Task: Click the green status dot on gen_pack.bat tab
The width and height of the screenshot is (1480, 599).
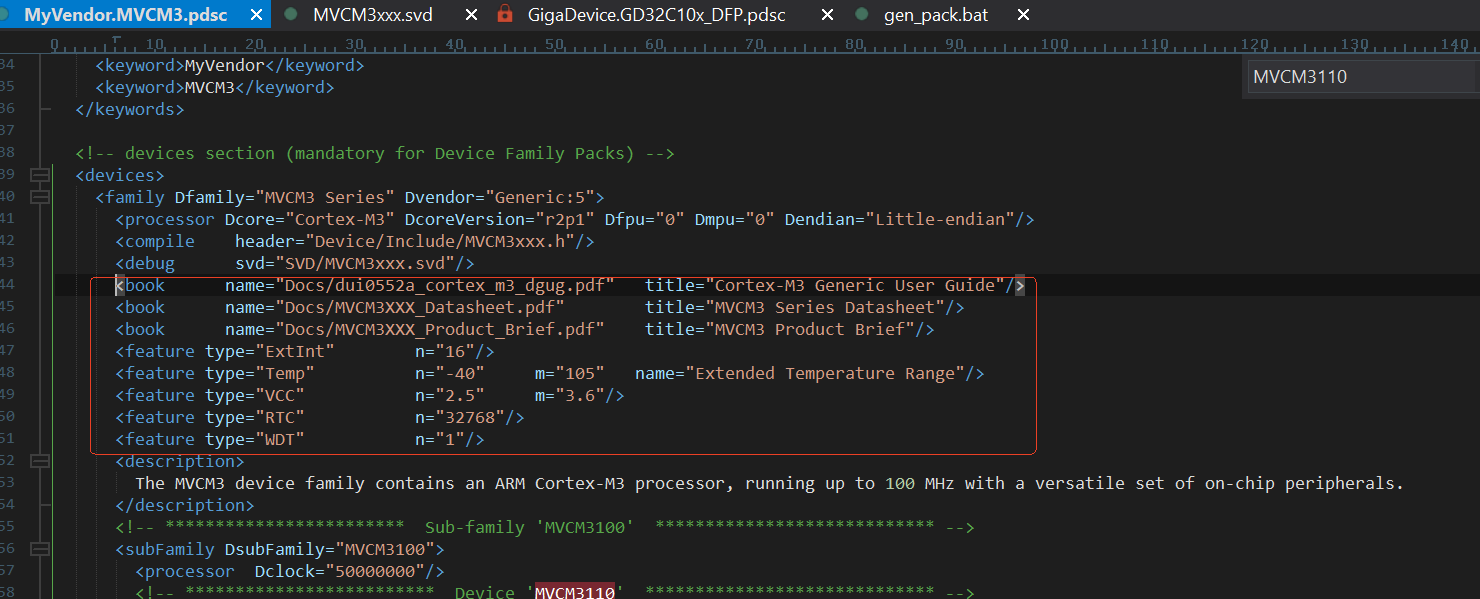Action: pos(861,15)
